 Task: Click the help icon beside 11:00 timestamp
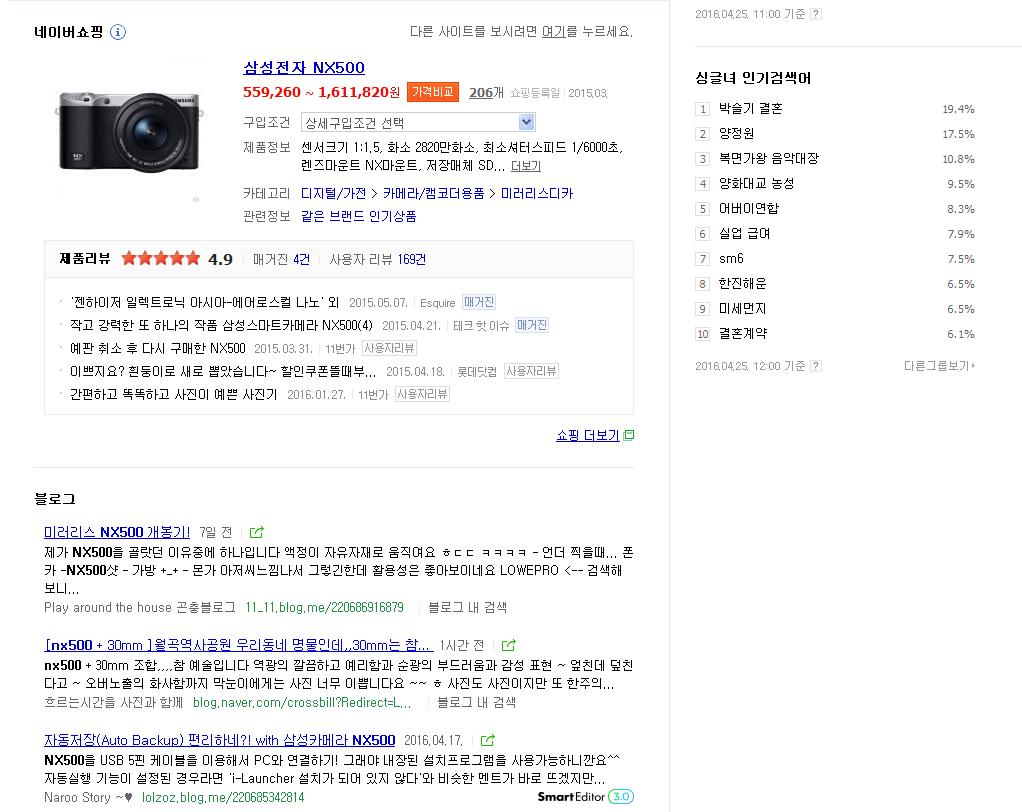click(816, 14)
